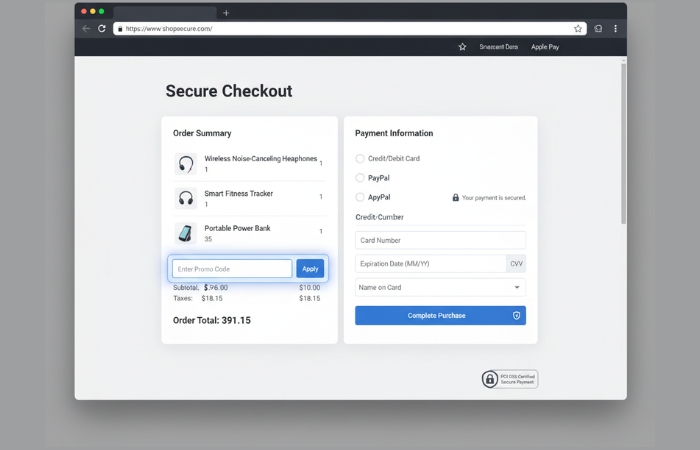Click the padlock icon in address bar
This screenshot has height=450, width=700.
point(120,29)
